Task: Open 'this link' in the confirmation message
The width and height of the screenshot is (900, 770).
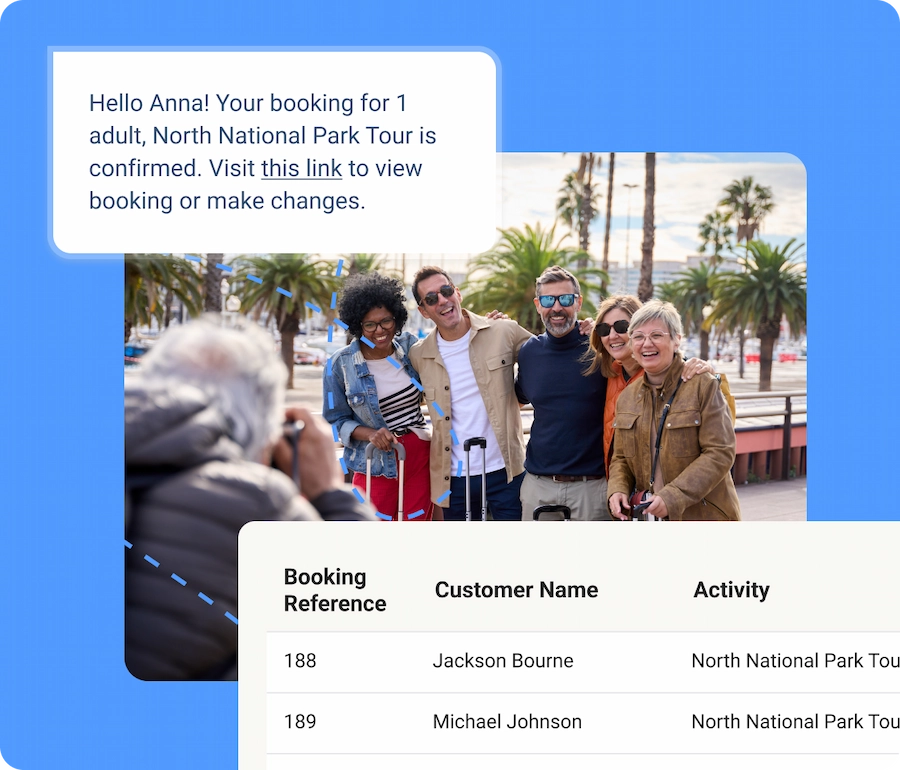Action: [301, 168]
